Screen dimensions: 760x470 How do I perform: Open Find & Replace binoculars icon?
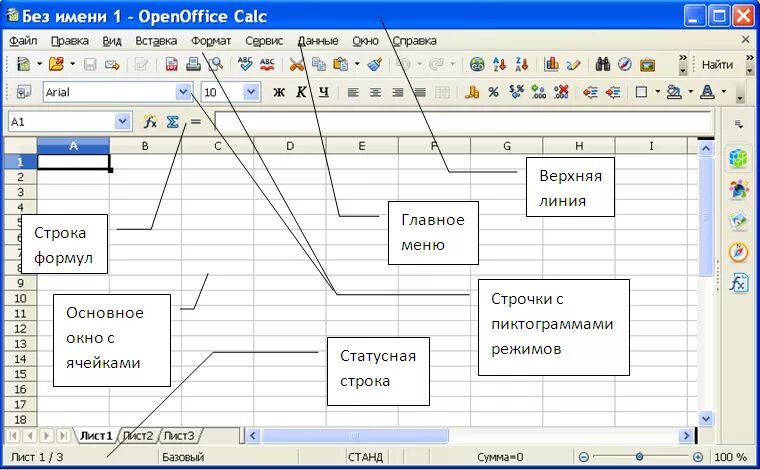click(x=602, y=64)
